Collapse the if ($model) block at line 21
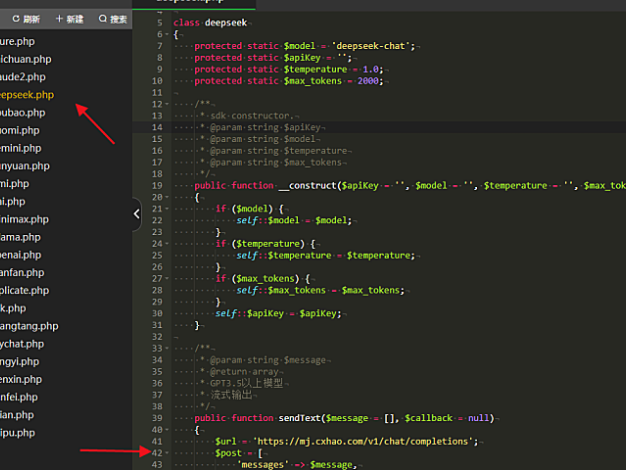The height and width of the screenshot is (470, 626). point(167,209)
